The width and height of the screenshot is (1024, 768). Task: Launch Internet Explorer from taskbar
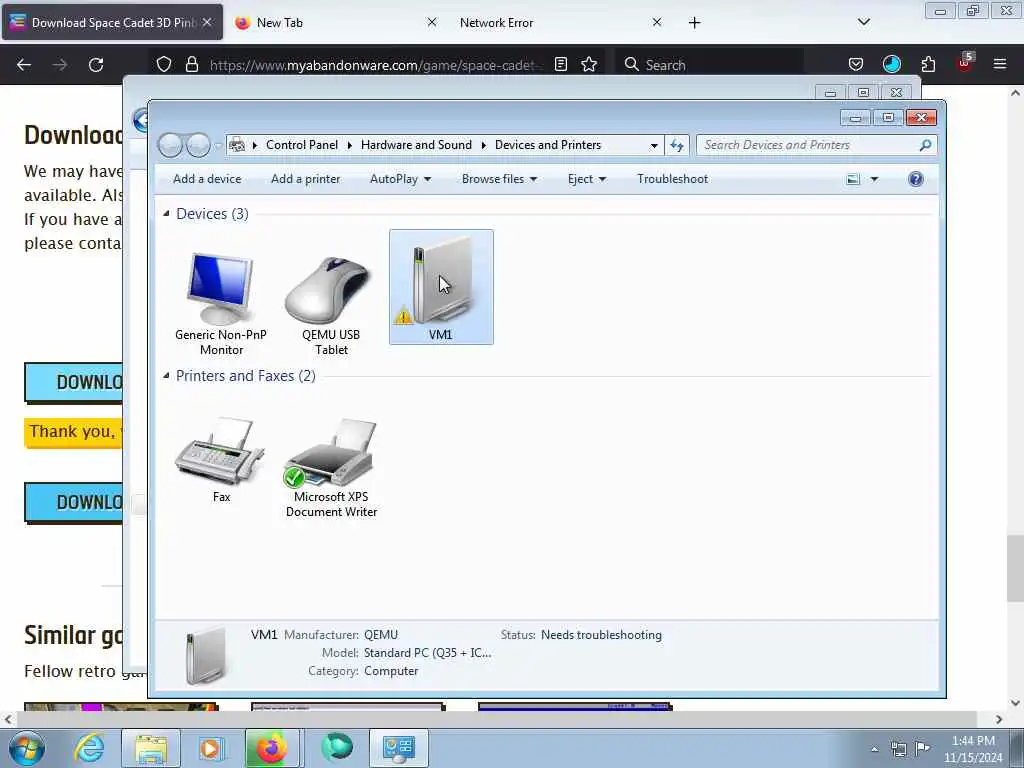tap(89, 748)
